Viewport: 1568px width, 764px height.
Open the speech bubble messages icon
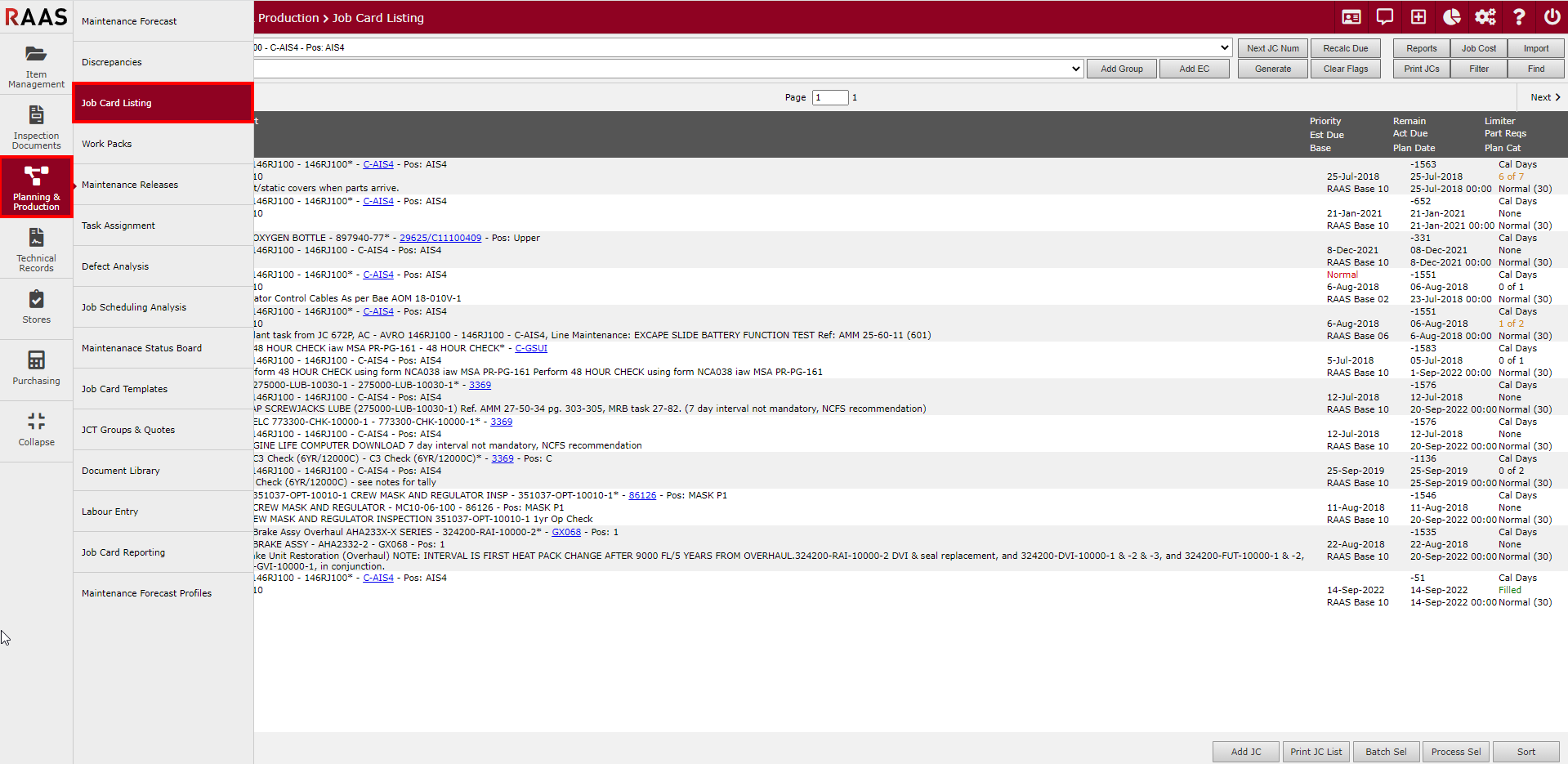point(1385,17)
